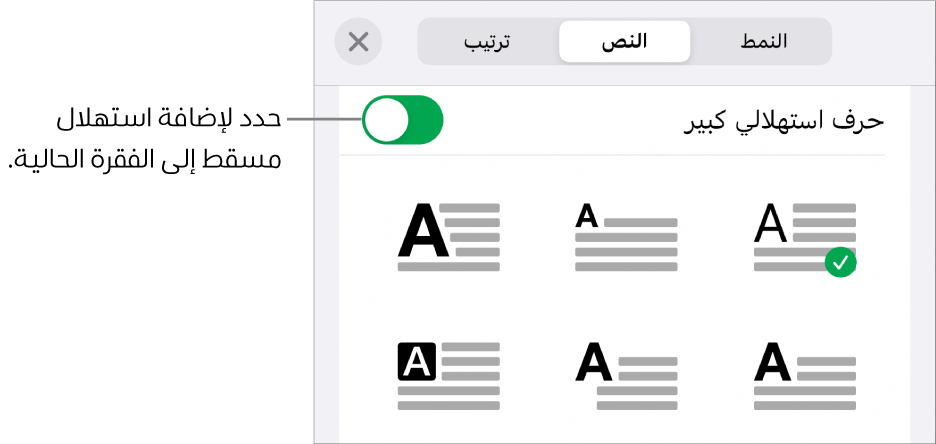This screenshot has height=444, width=936.
Task: Close the format panel with the X button
Action: pos(358,42)
